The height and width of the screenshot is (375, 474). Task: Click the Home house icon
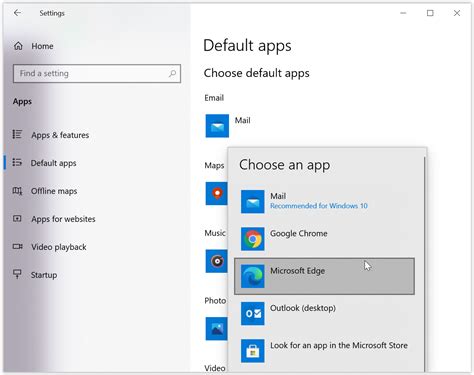tap(18, 46)
